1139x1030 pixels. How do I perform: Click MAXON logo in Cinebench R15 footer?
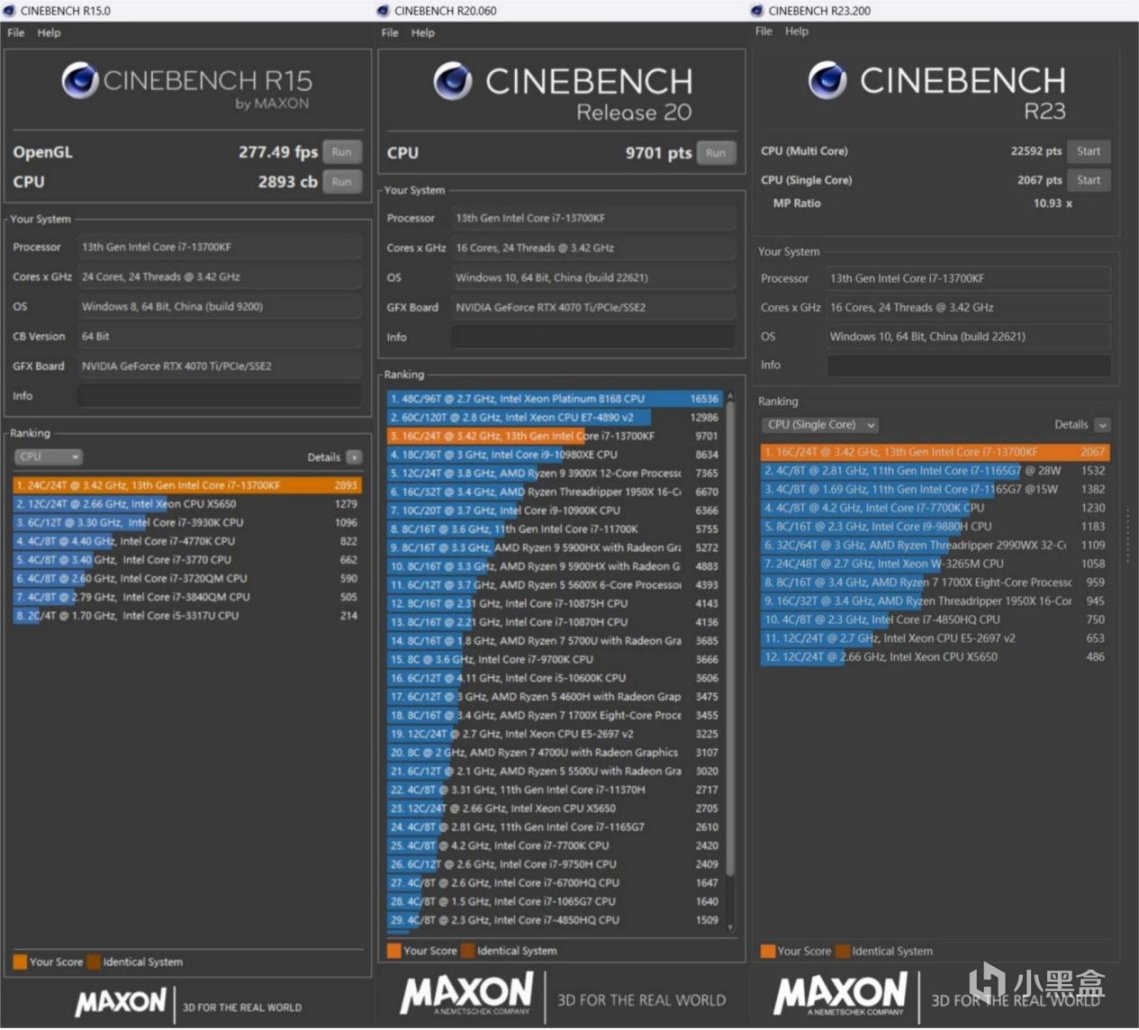coord(121,1003)
